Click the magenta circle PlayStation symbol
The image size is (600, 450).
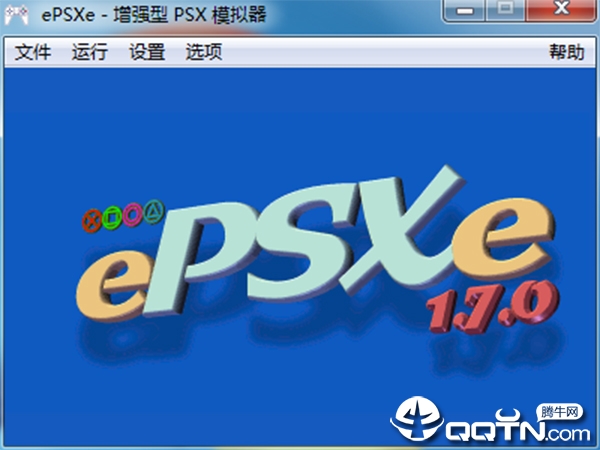point(133,214)
